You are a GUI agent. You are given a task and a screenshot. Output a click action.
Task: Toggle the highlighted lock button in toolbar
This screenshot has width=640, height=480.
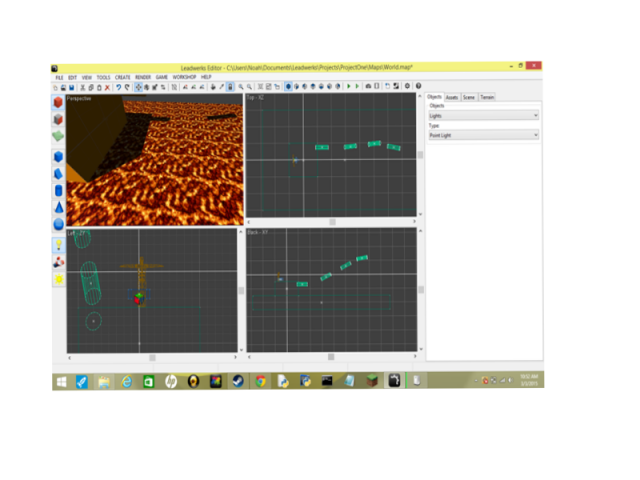point(230,87)
